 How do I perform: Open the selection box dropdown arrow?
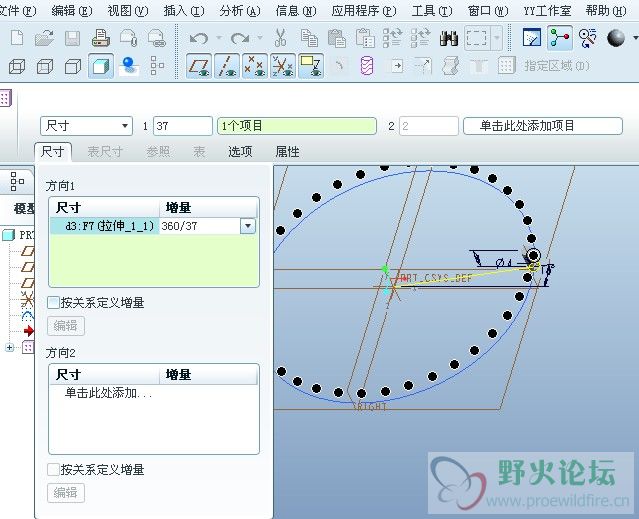496,38
